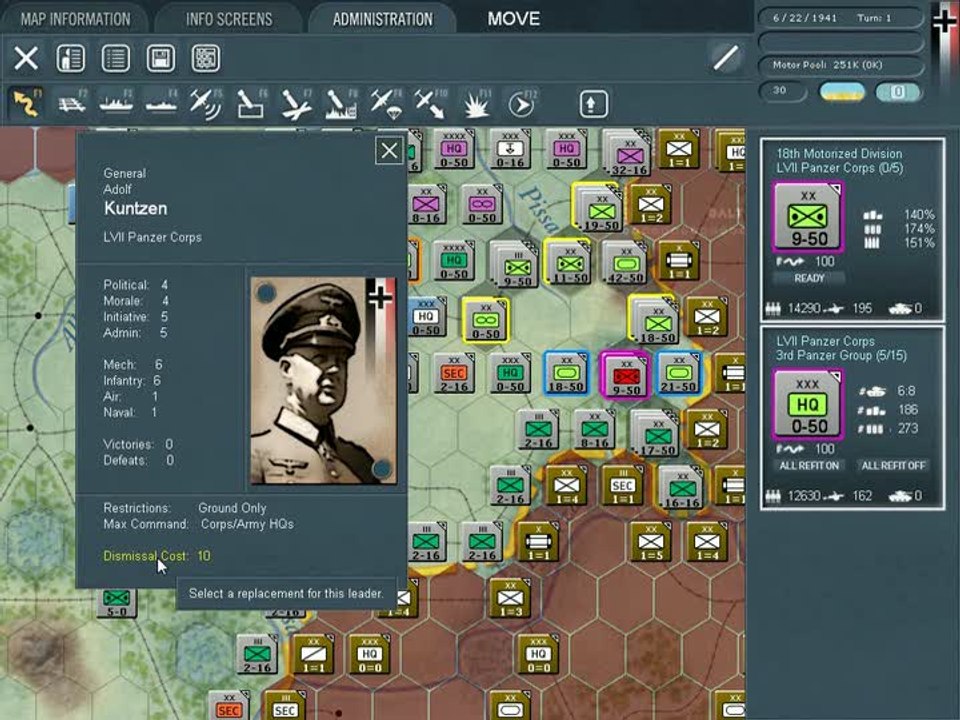
Task: Select the F6 bomb unit mode icon
Action: (x=251, y=103)
